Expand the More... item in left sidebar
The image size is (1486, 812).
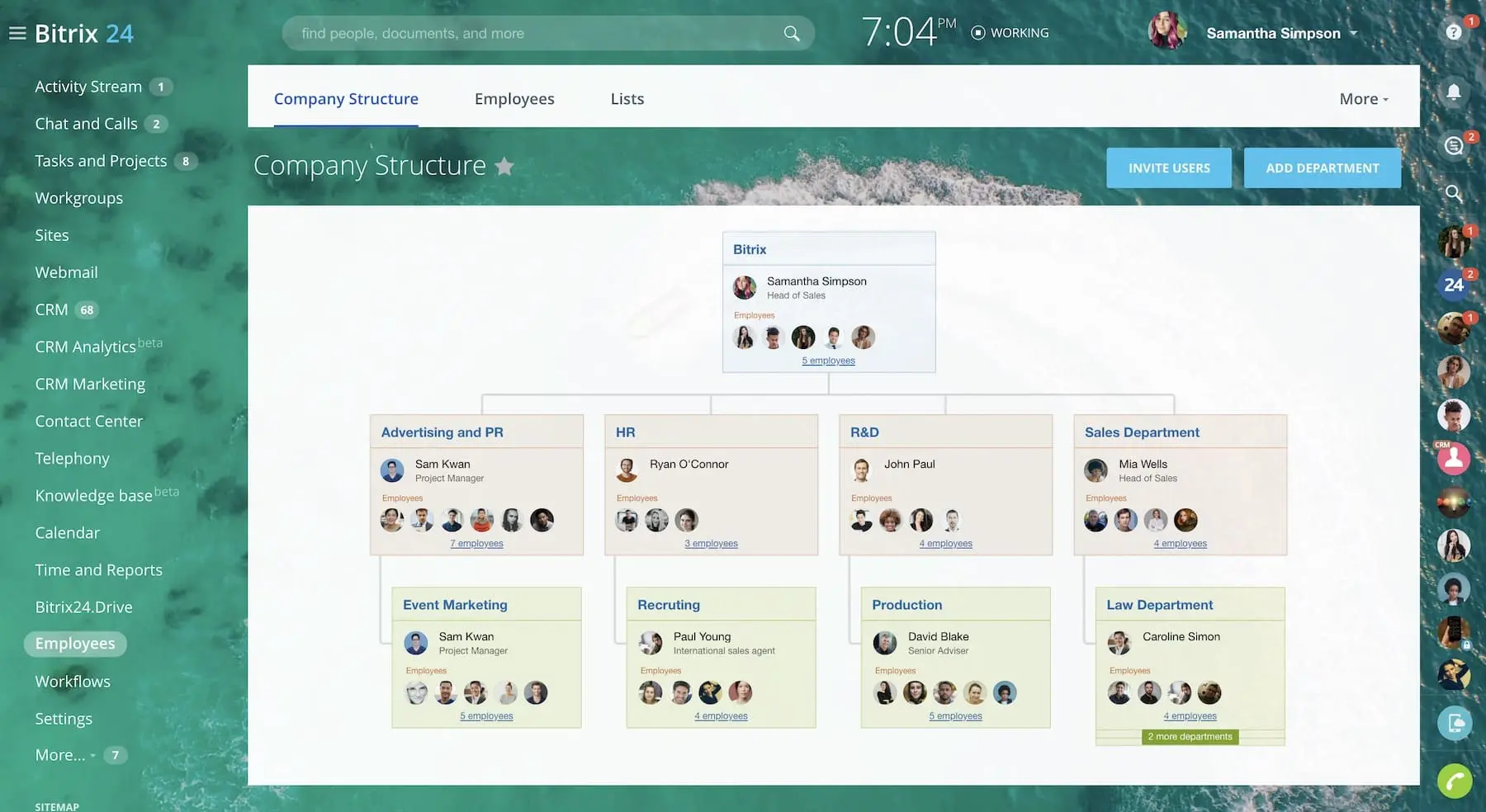coord(64,755)
